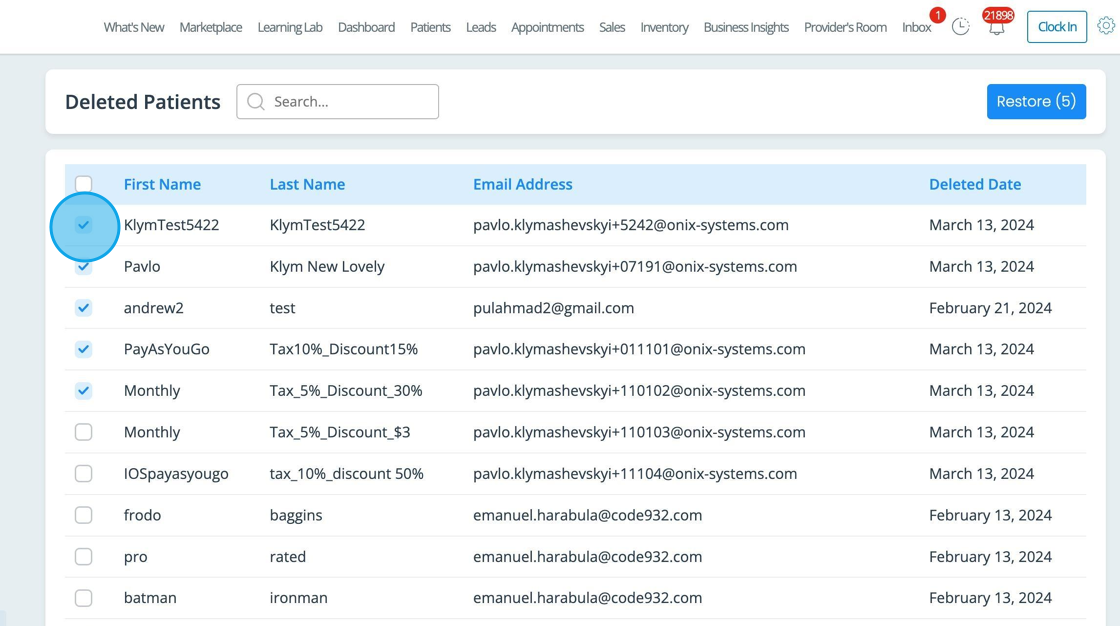Click last name Tax10%_Discount15%
The width and height of the screenshot is (1120, 626).
tap(344, 349)
